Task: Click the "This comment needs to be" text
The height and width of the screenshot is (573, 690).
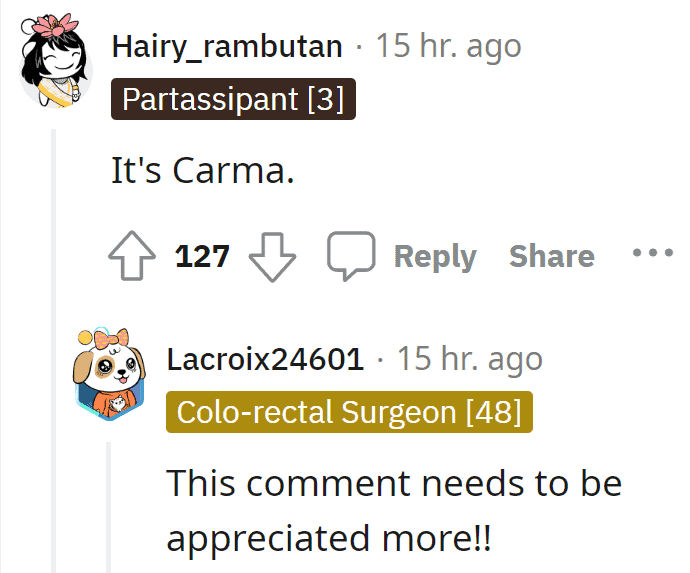Action: [x=394, y=483]
